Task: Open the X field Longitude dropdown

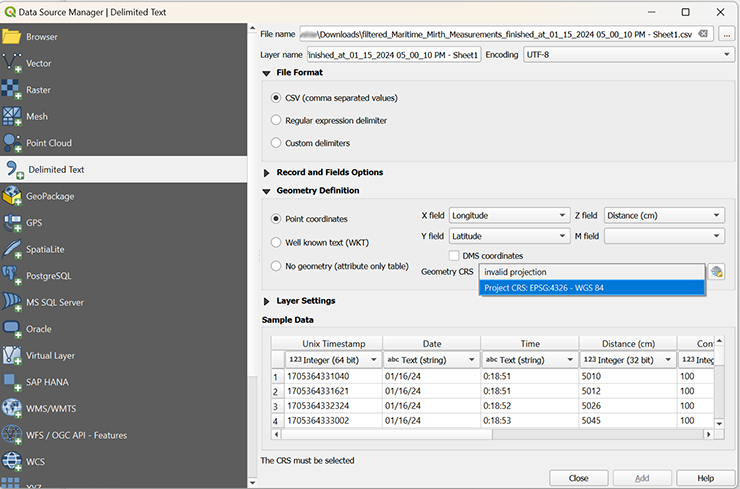Action: (508, 215)
